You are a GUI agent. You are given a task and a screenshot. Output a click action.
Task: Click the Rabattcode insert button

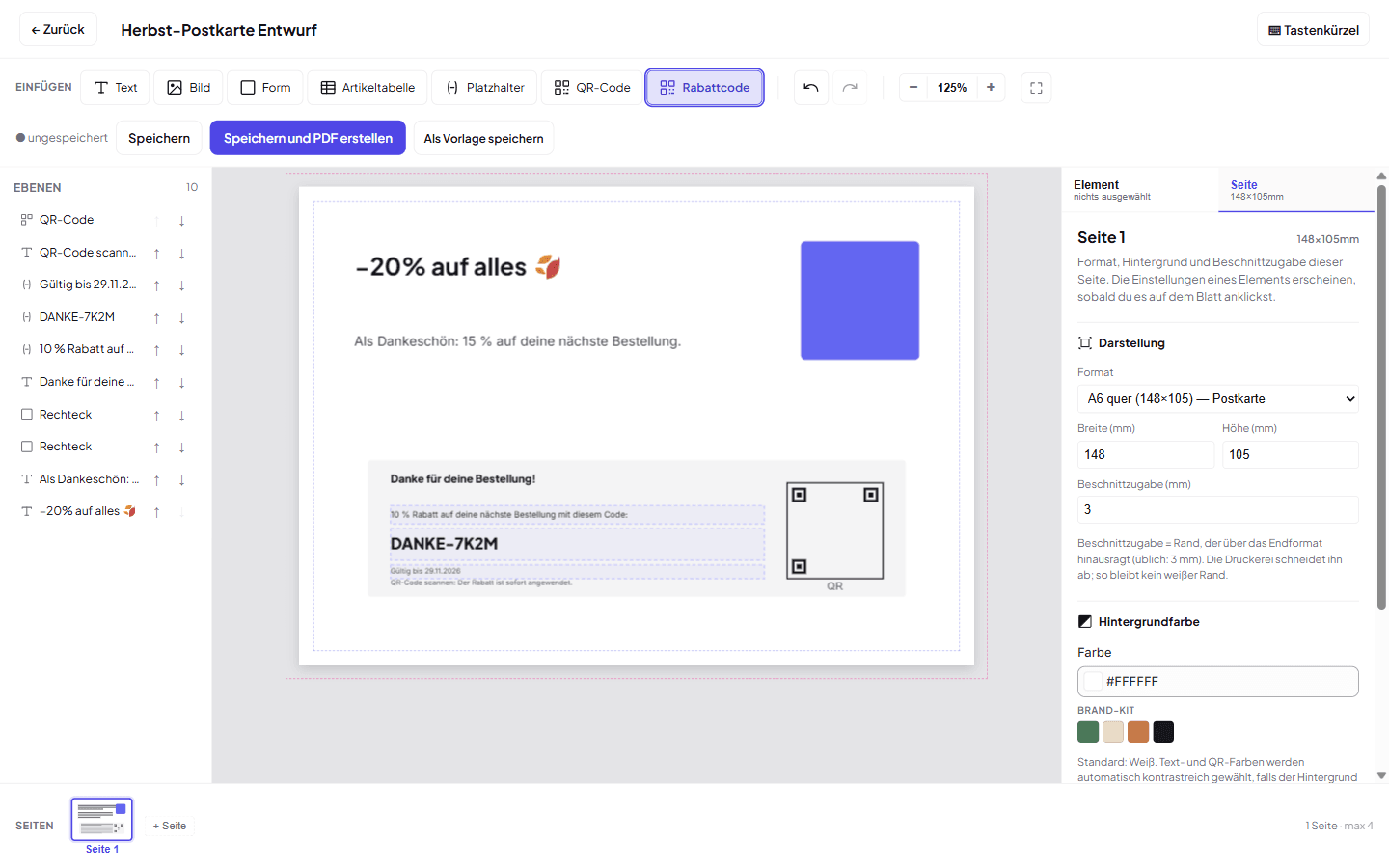coord(704,88)
